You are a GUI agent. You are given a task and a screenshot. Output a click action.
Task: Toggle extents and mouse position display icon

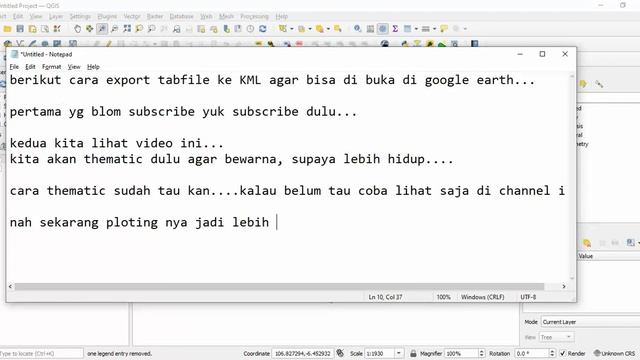coord(340,353)
